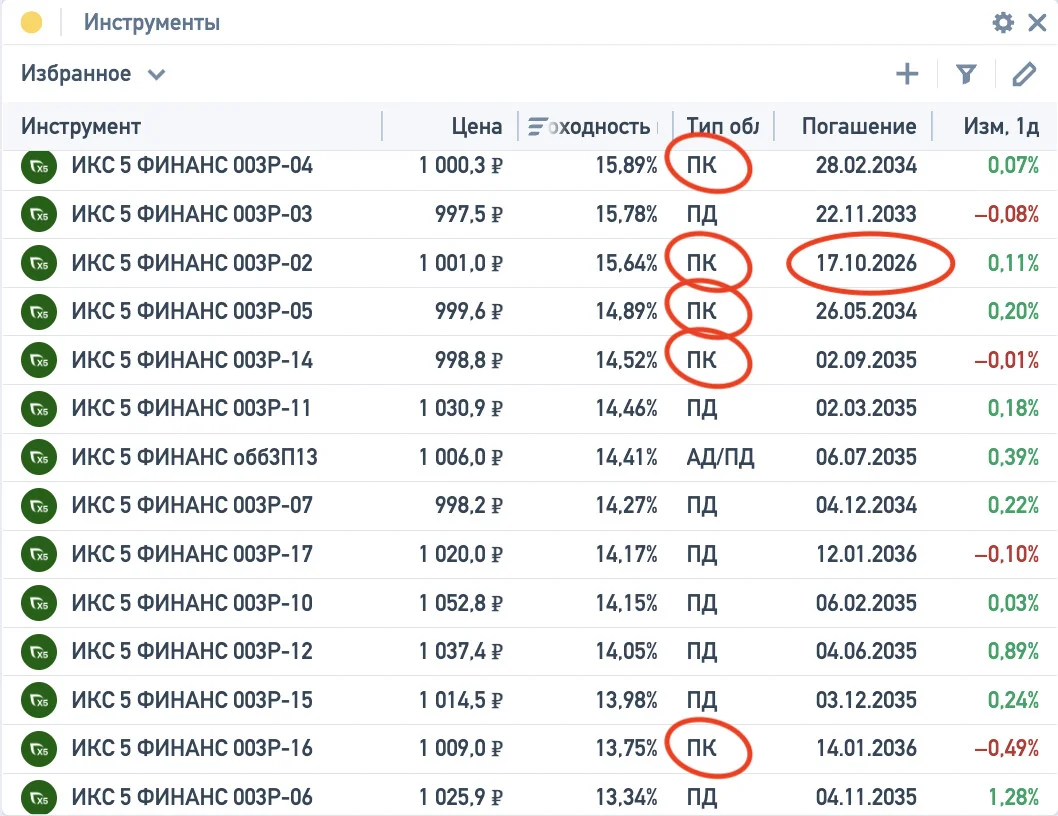Click maturity date 17.10.2026
The height and width of the screenshot is (816, 1058).
point(866,263)
